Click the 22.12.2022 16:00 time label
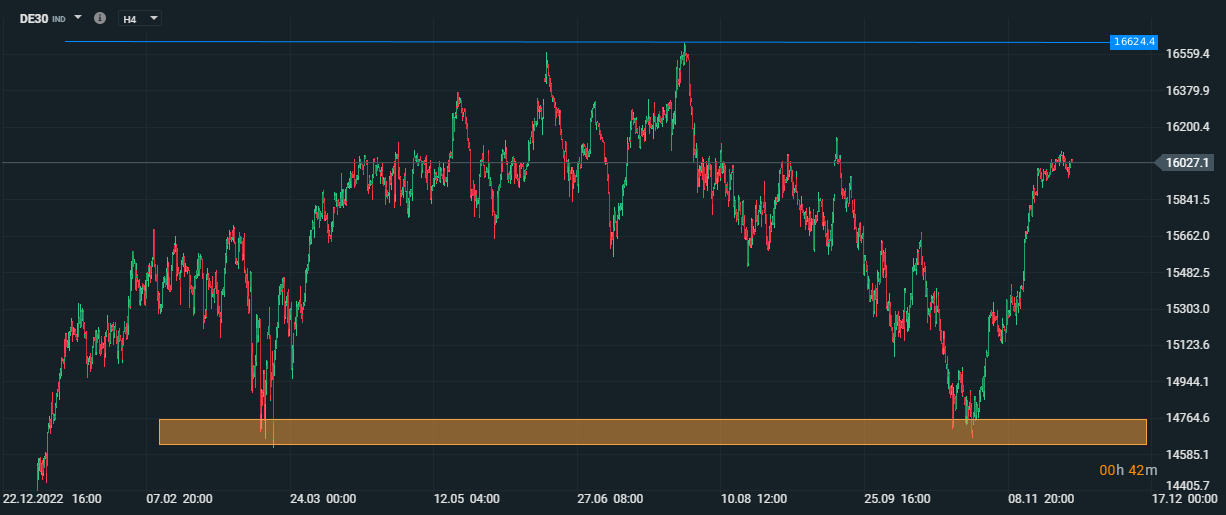The height and width of the screenshot is (515, 1226). 52,498
